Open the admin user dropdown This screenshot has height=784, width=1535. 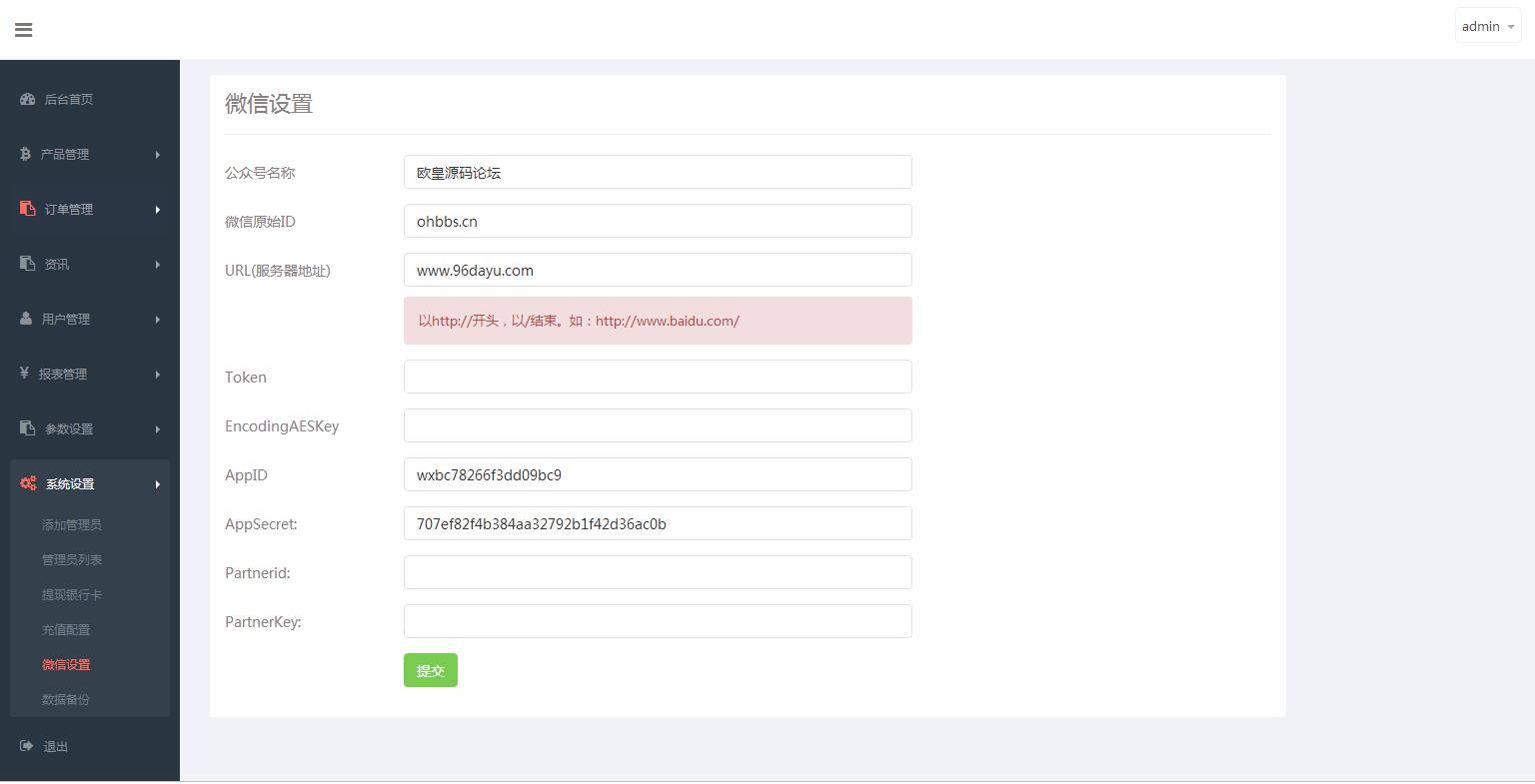coord(1487,27)
